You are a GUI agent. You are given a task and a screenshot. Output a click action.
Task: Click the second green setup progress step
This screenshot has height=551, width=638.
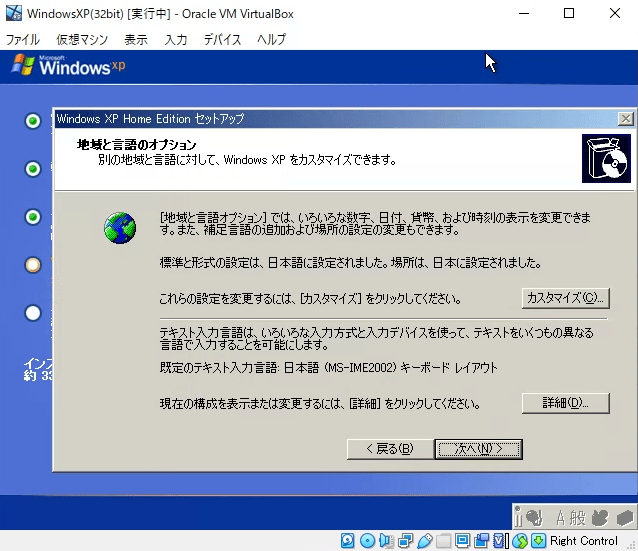[x=33, y=169]
